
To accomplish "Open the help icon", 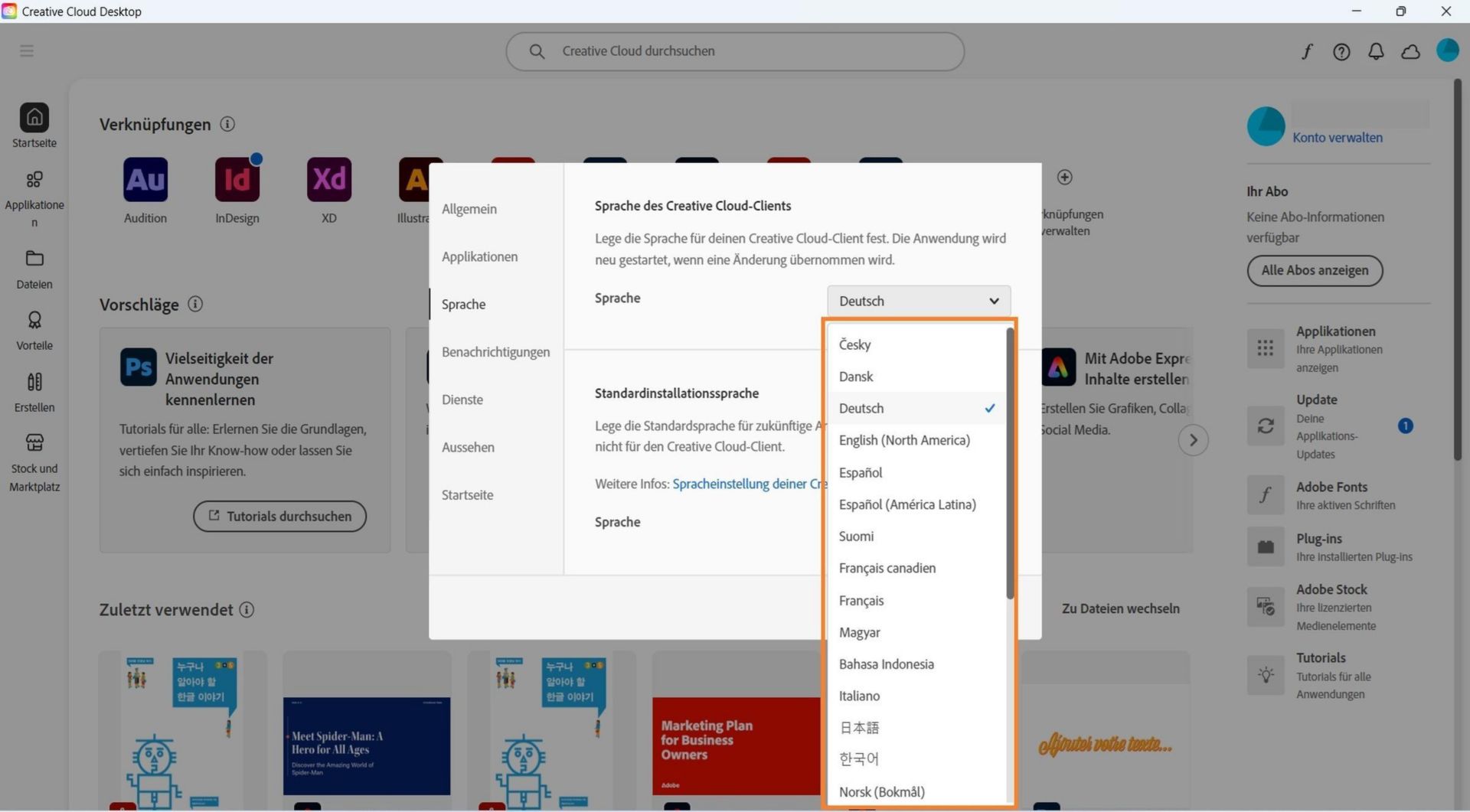I will pos(1341,51).
